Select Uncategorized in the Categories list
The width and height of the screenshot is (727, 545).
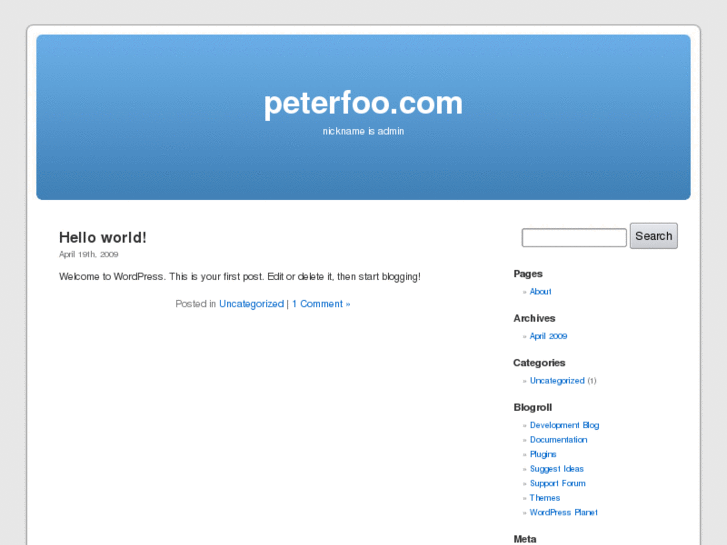coord(557,381)
